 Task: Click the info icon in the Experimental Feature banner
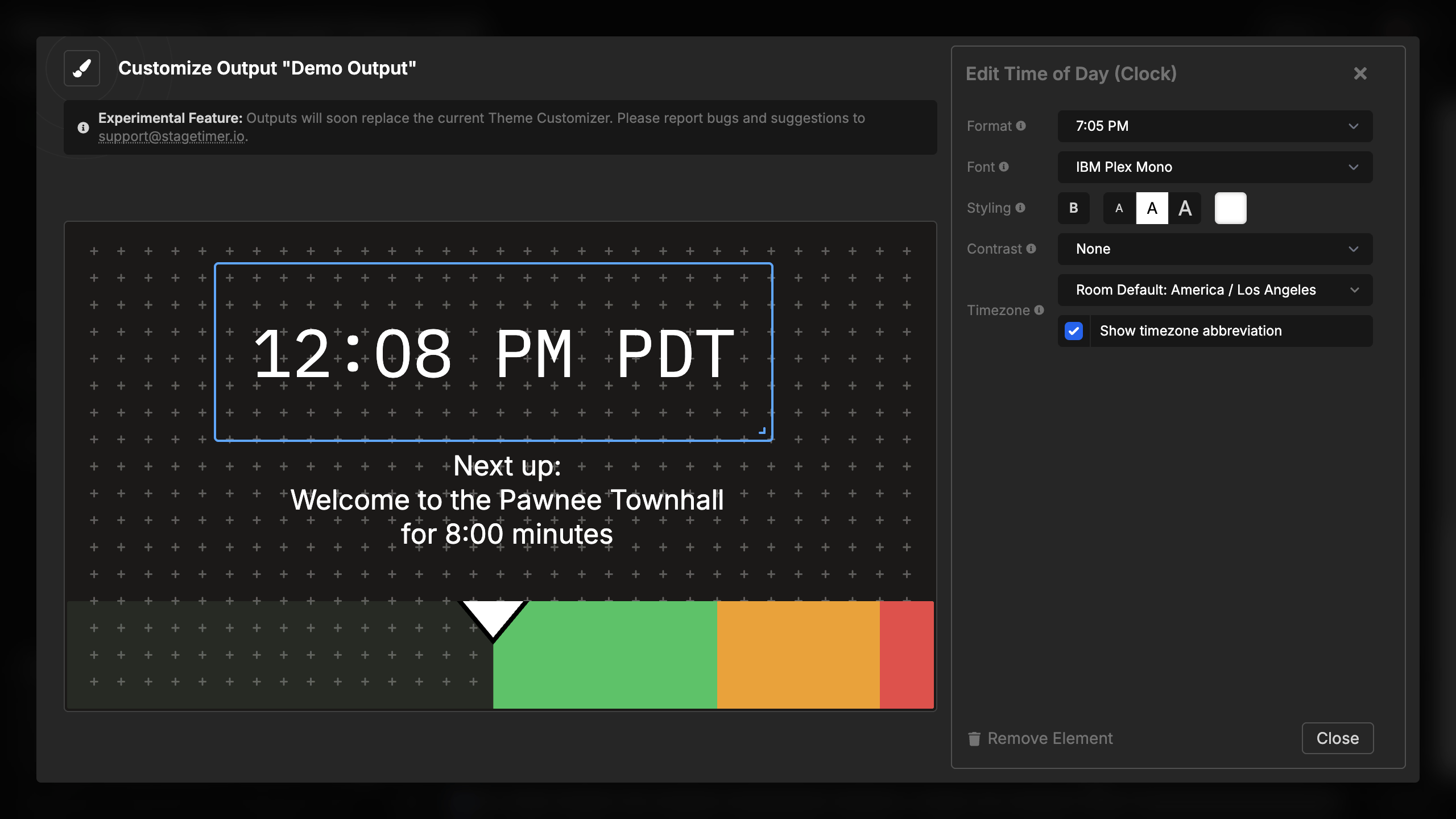pos(84,127)
